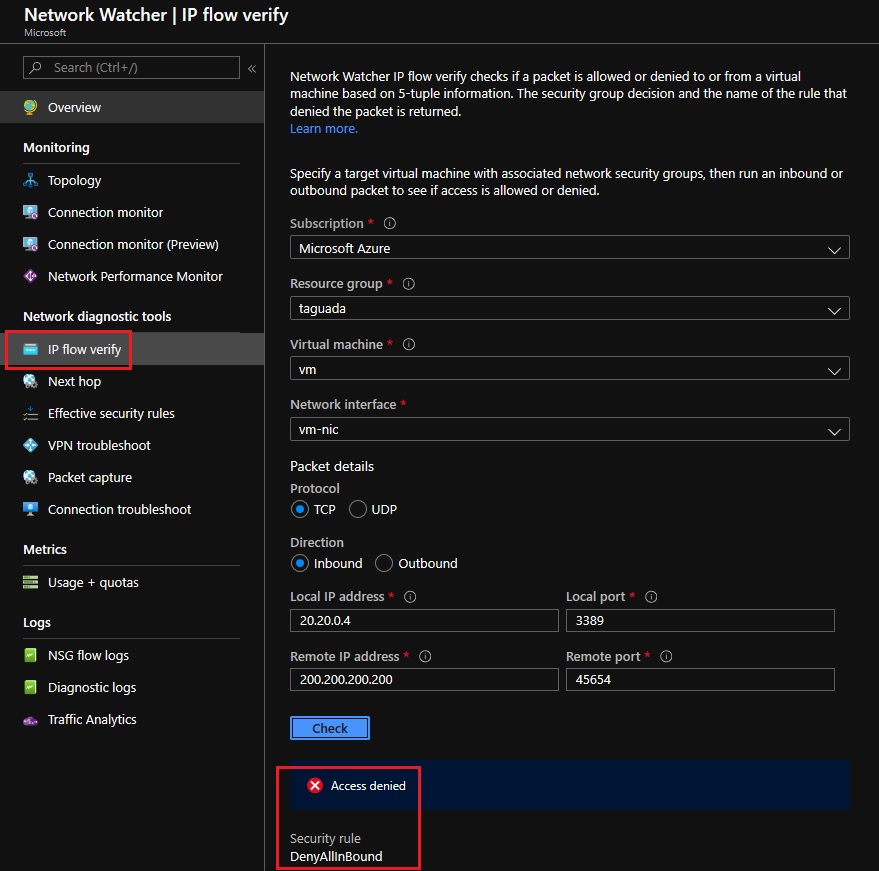The height and width of the screenshot is (871, 879).
Task: Select the Outbound direction radio button
Action: coord(383,563)
